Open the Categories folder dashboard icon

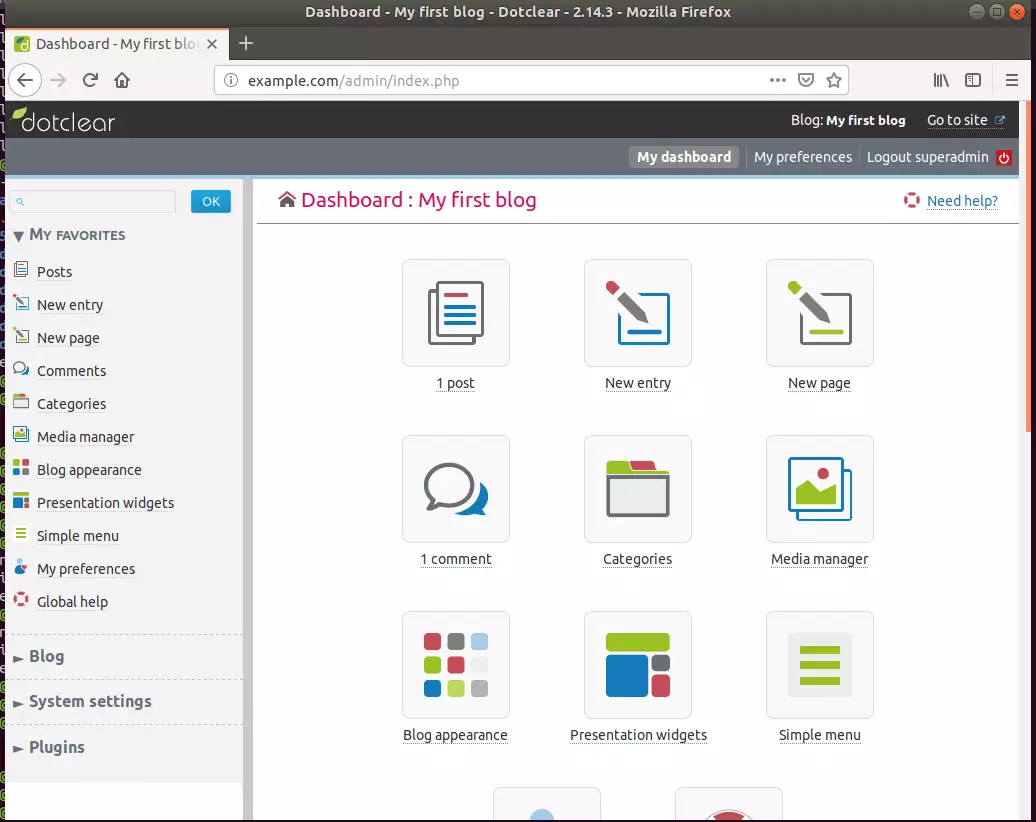click(x=638, y=489)
